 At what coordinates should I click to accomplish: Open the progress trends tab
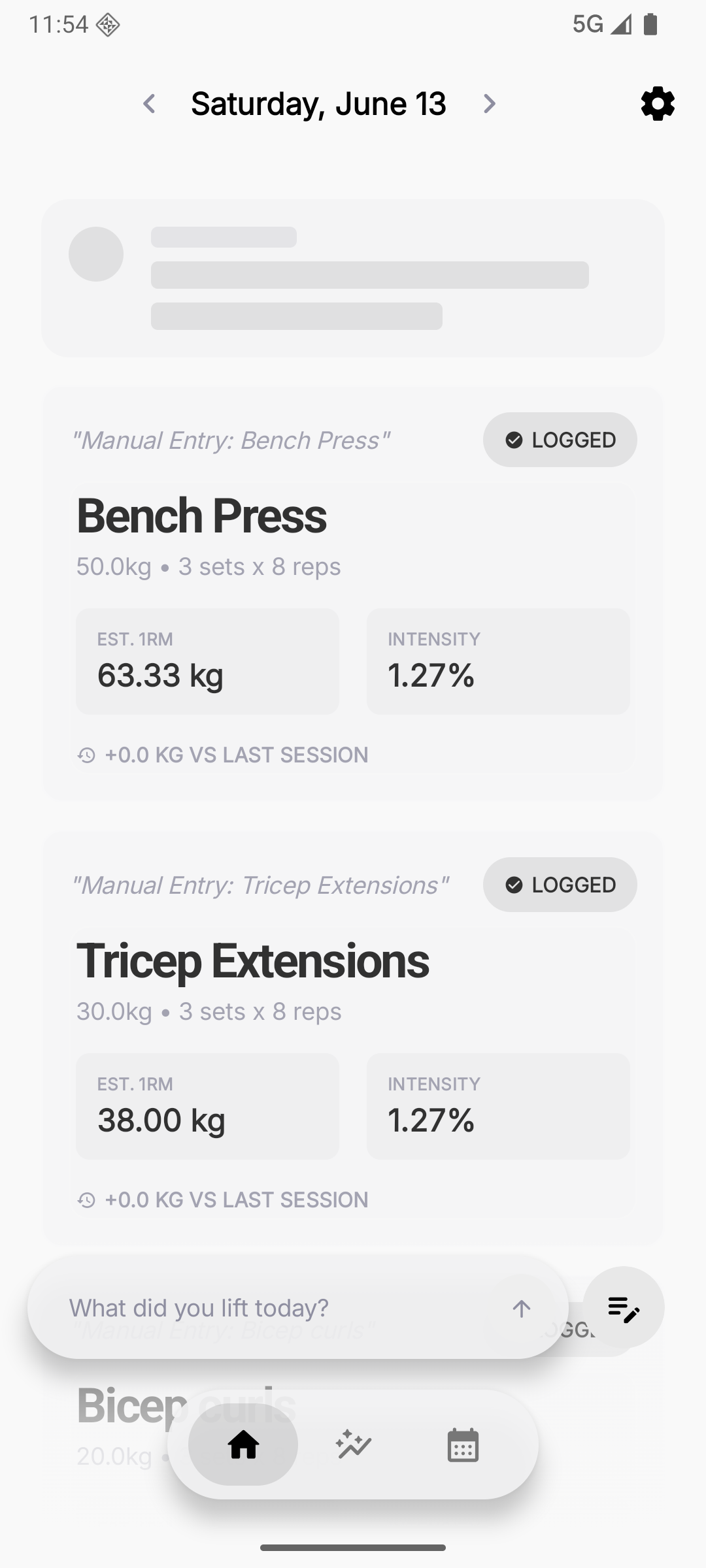[354, 1444]
